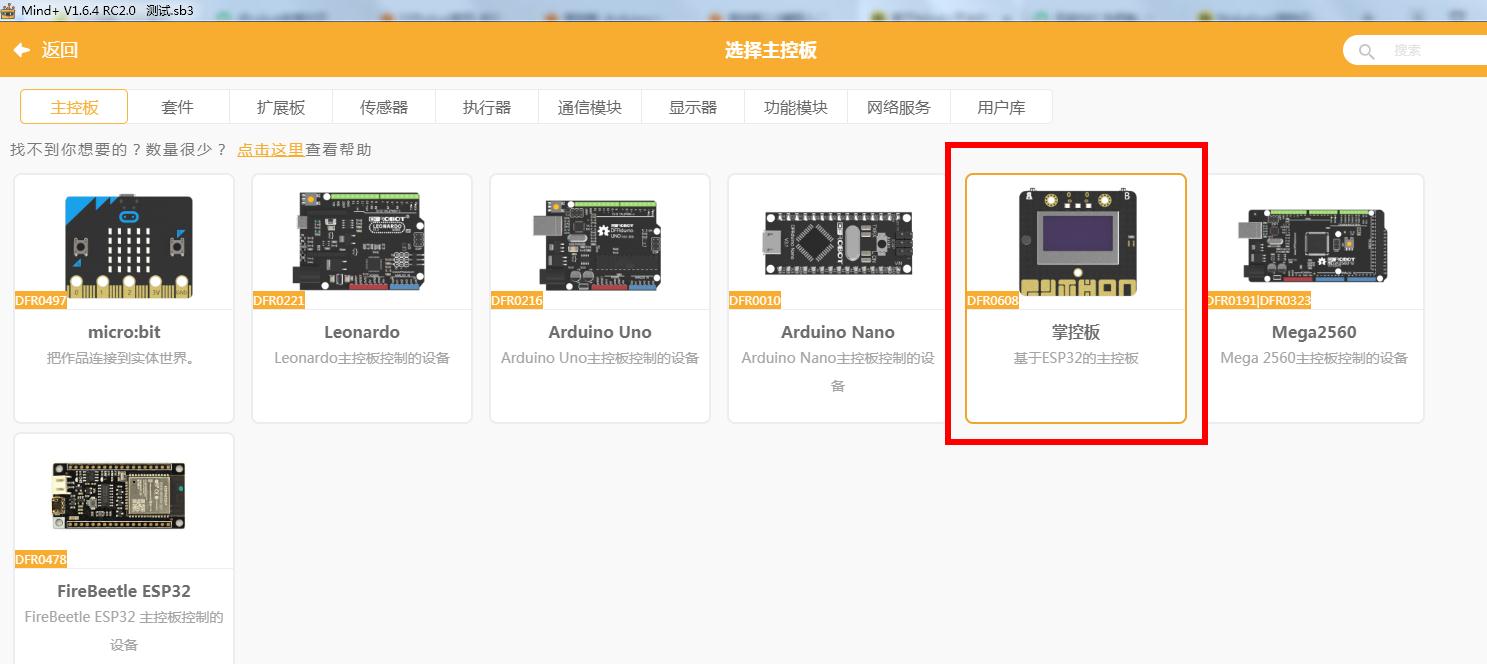Click description Arduino Uno主控板控制的设备

coord(600,358)
